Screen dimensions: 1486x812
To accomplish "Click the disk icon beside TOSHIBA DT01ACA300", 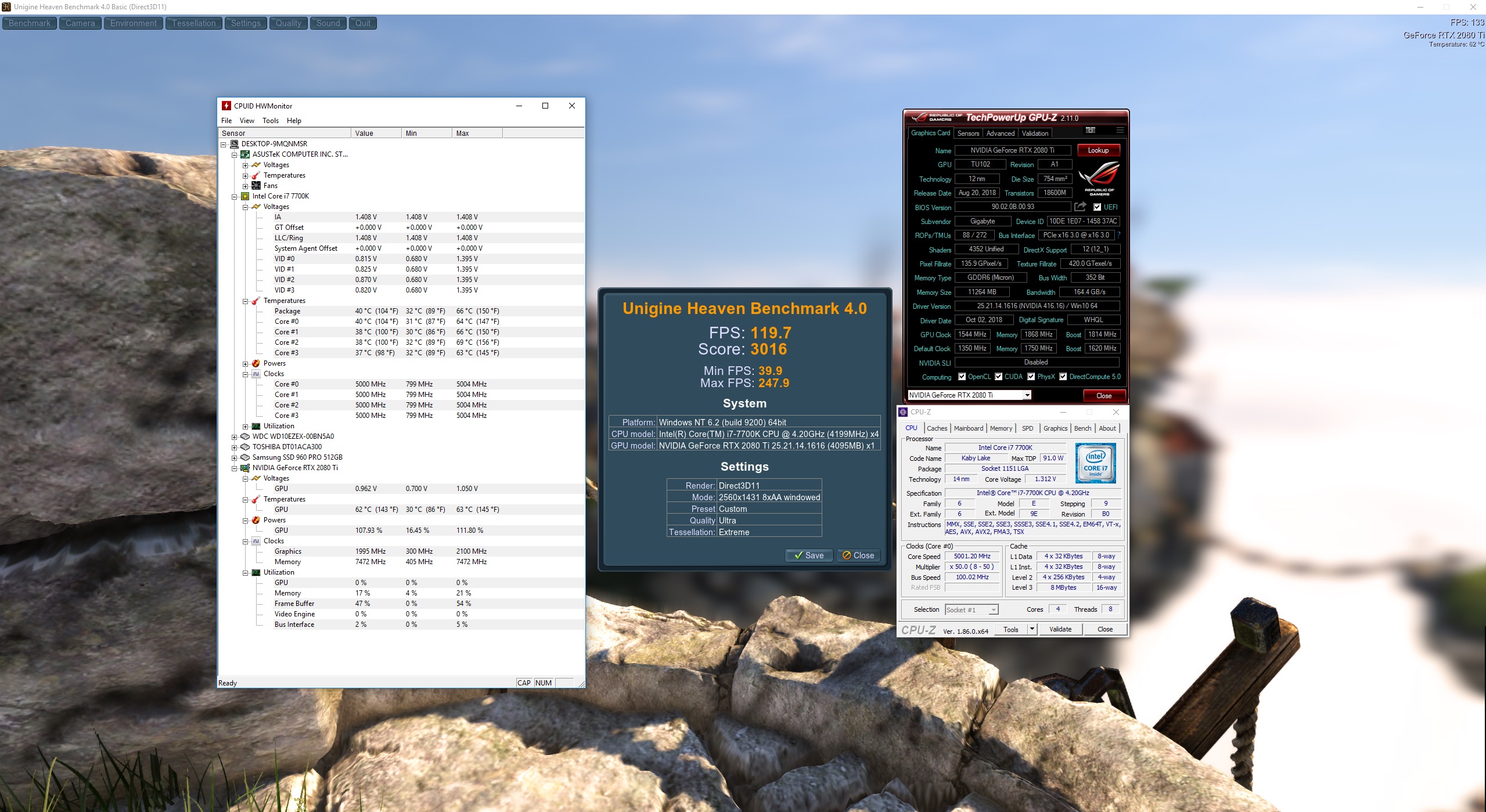I will click(x=245, y=447).
